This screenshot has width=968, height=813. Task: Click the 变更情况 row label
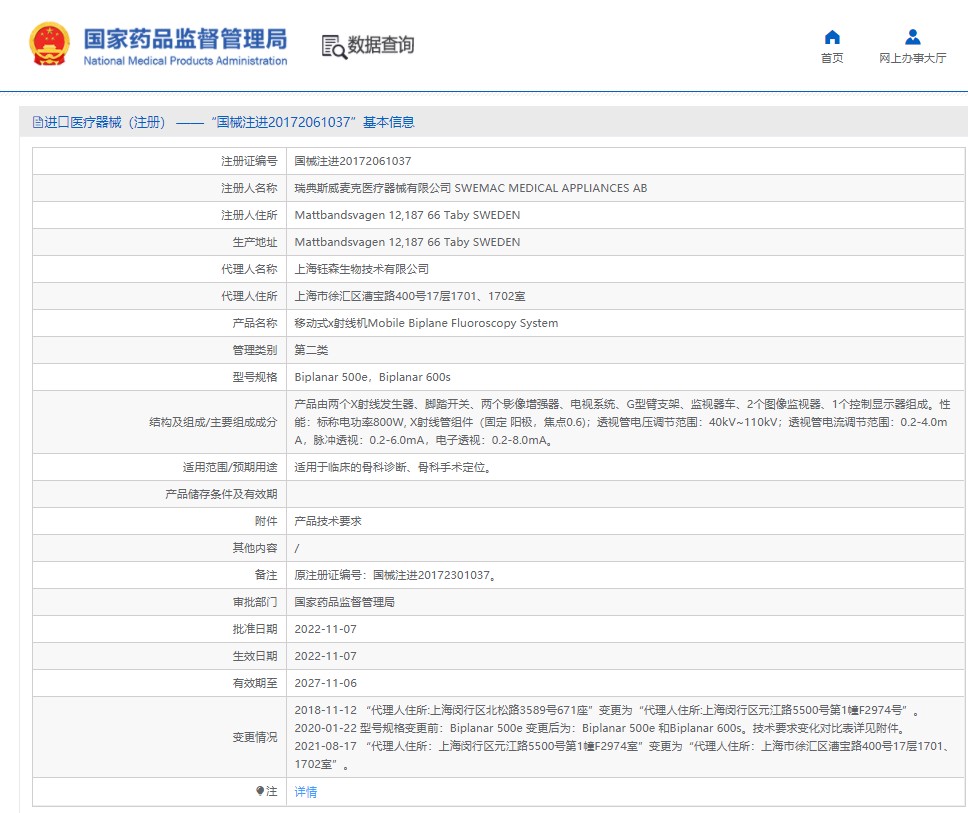[255, 737]
